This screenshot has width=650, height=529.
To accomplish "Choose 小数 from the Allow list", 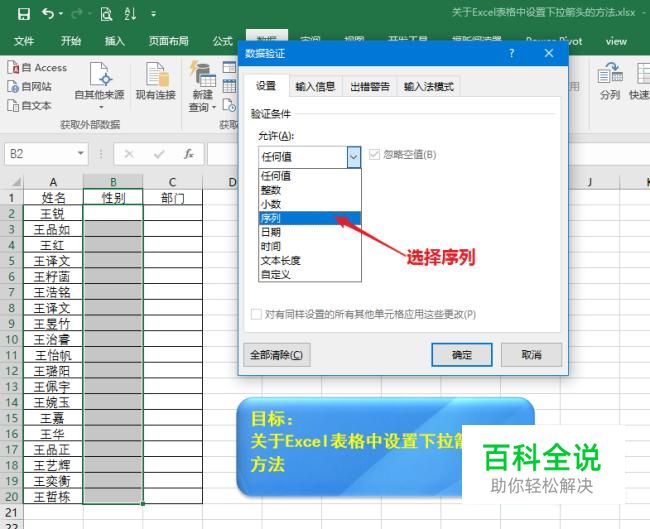I will [309, 204].
